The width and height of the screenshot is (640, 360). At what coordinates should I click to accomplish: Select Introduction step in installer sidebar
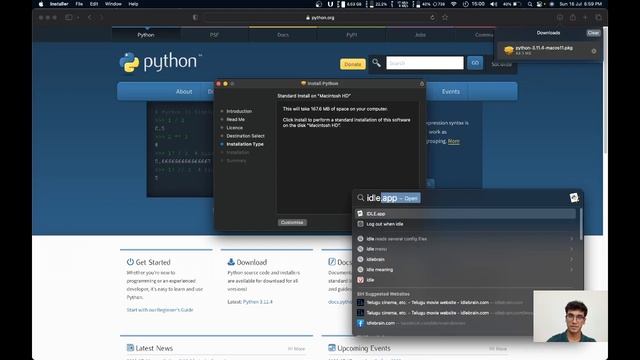pyautogui.click(x=239, y=111)
